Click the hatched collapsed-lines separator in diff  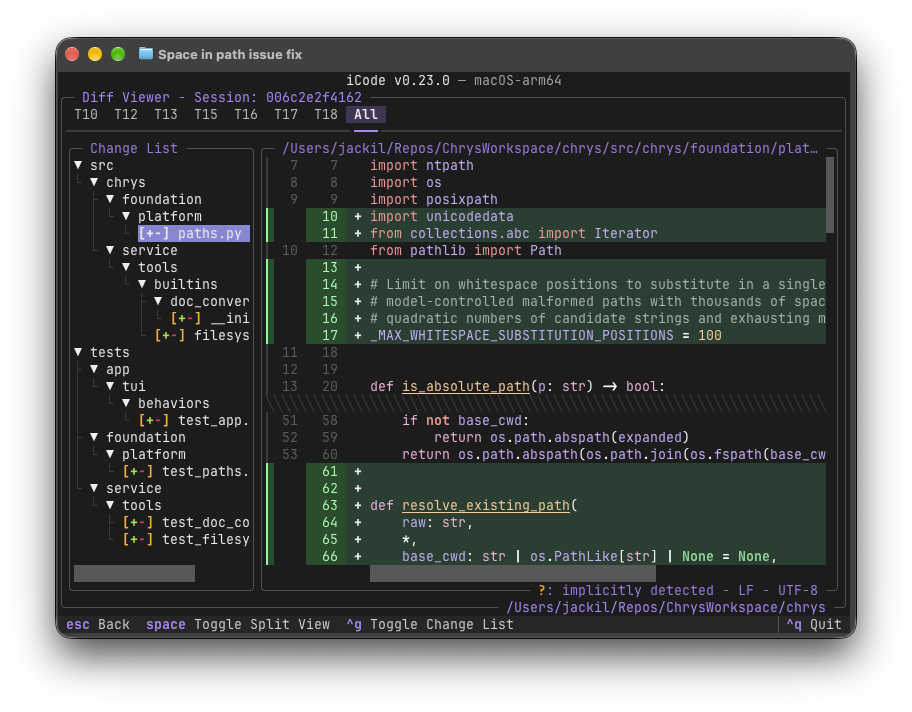point(546,403)
